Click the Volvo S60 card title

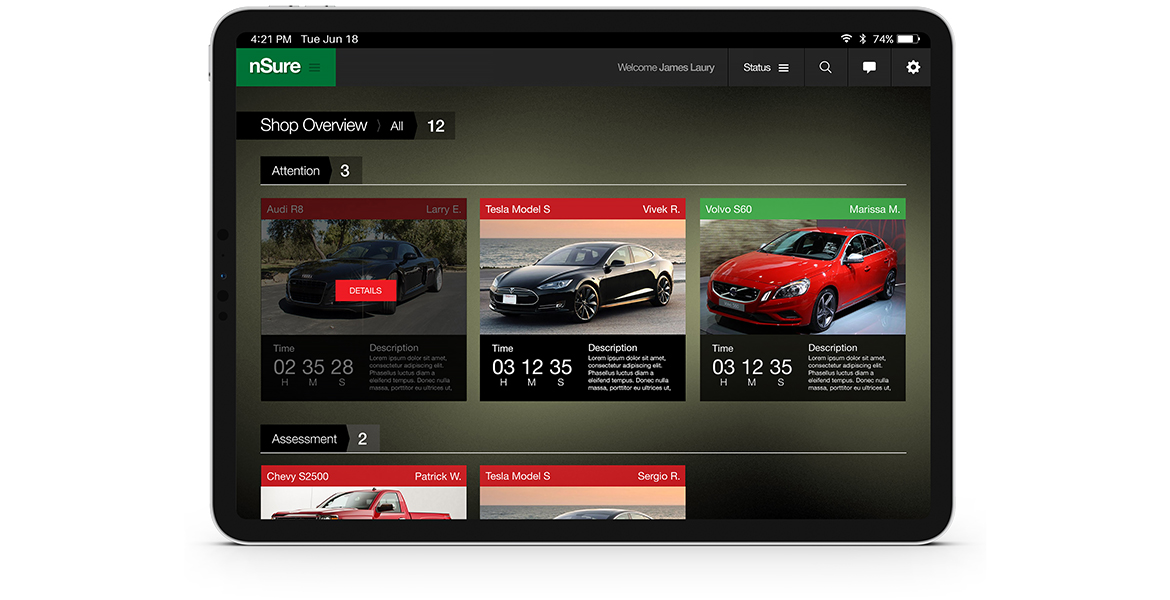click(729, 209)
